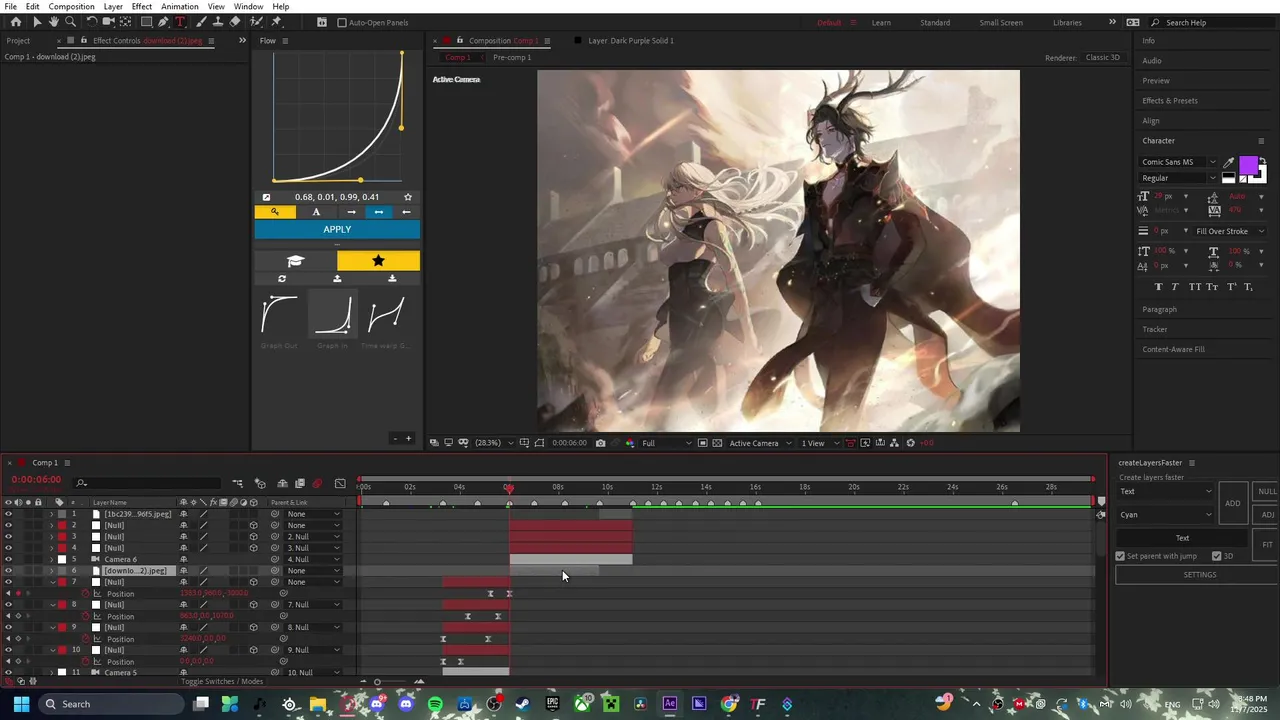Open Steam from the taskbar
This screenshot has height=720, width=1280.
(523, 704)
